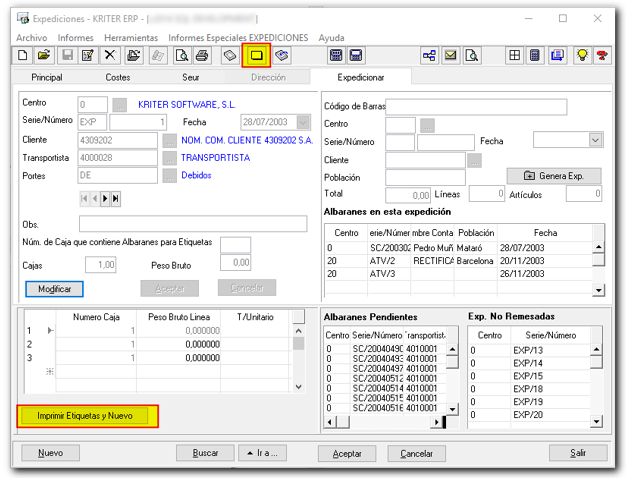
Task: Click the first blue calculator-grid toolbar icon
Action: click(336, 56)
